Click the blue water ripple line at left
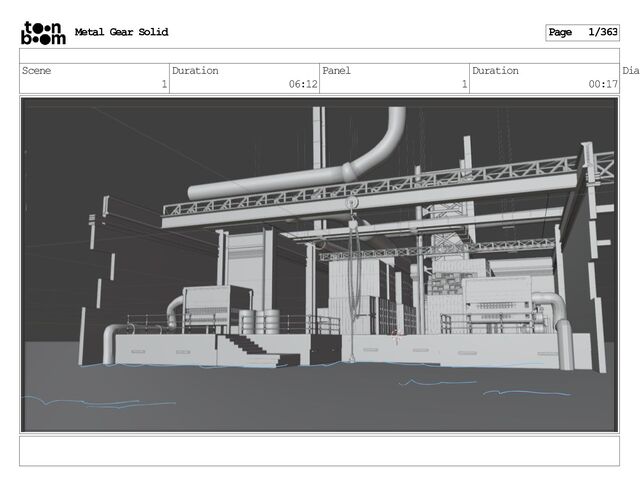640x495 pixels. [x=98, y=401]
